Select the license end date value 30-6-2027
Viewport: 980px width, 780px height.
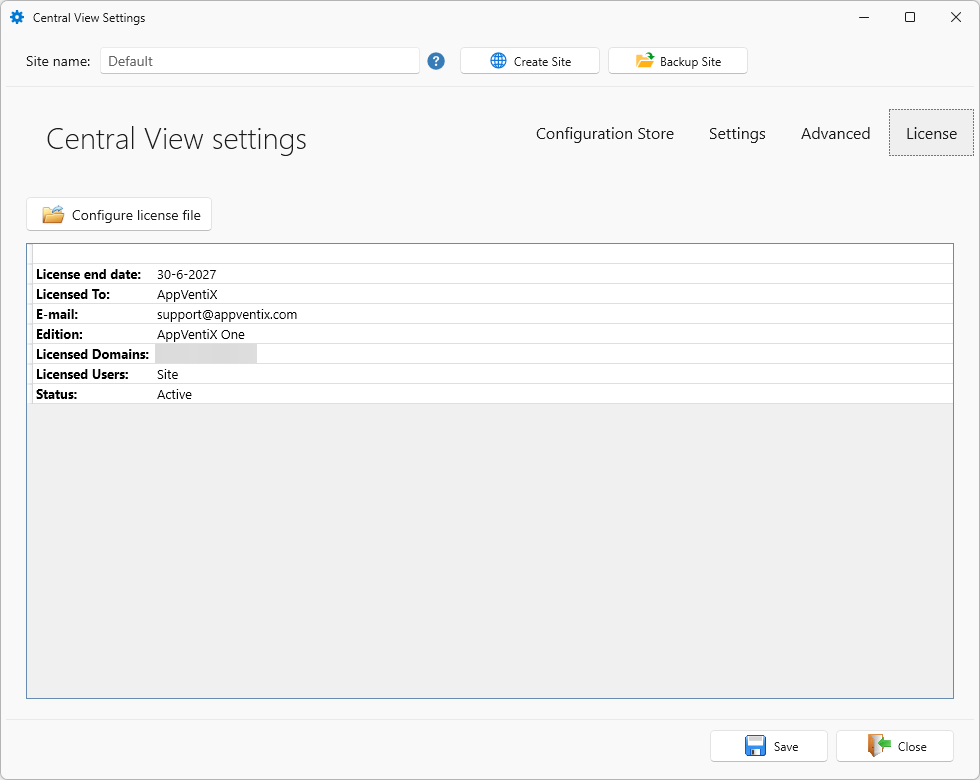[x=186, y=274]
